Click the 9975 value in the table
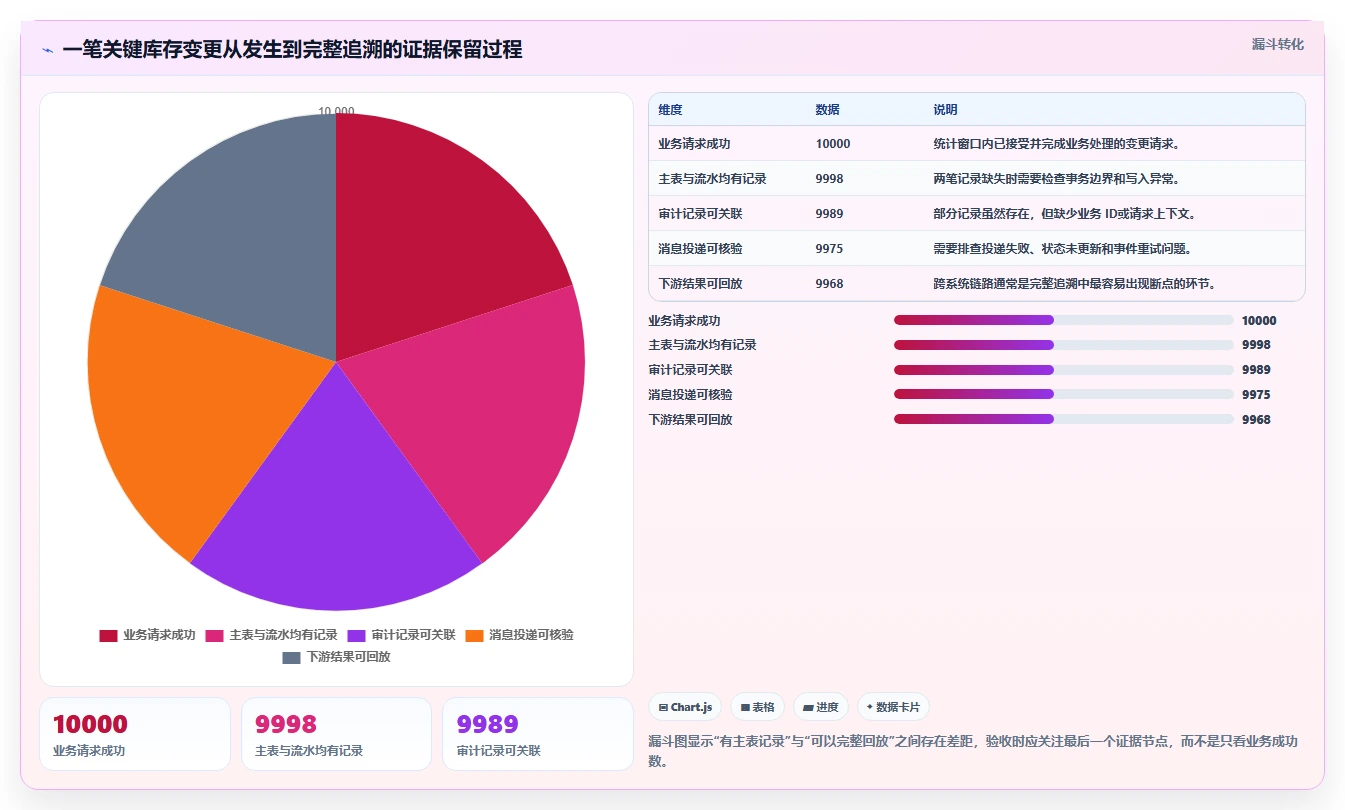The height and width of the screenshot is (810, 1345). tap(829, 249)
